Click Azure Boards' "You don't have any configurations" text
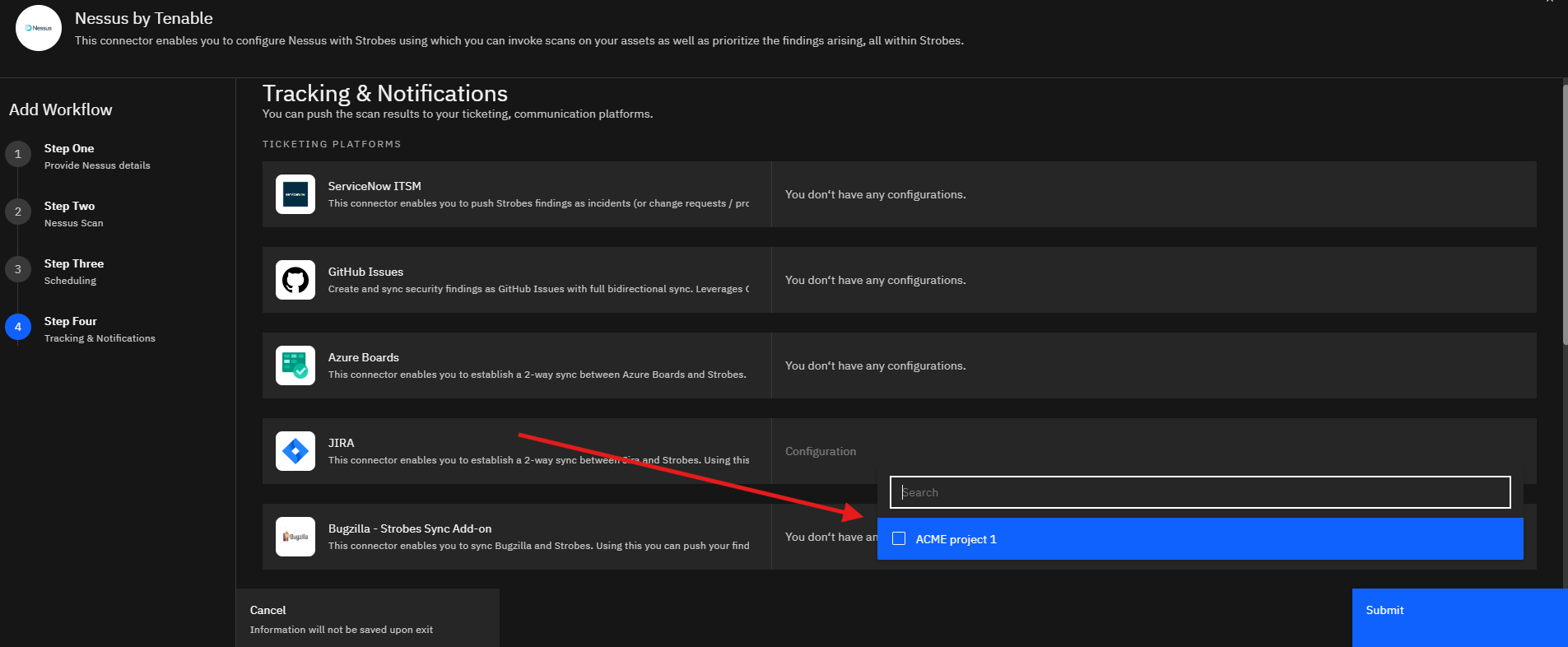The width and height of the screenshot is (1568, 647). click(x=876, y=365)
